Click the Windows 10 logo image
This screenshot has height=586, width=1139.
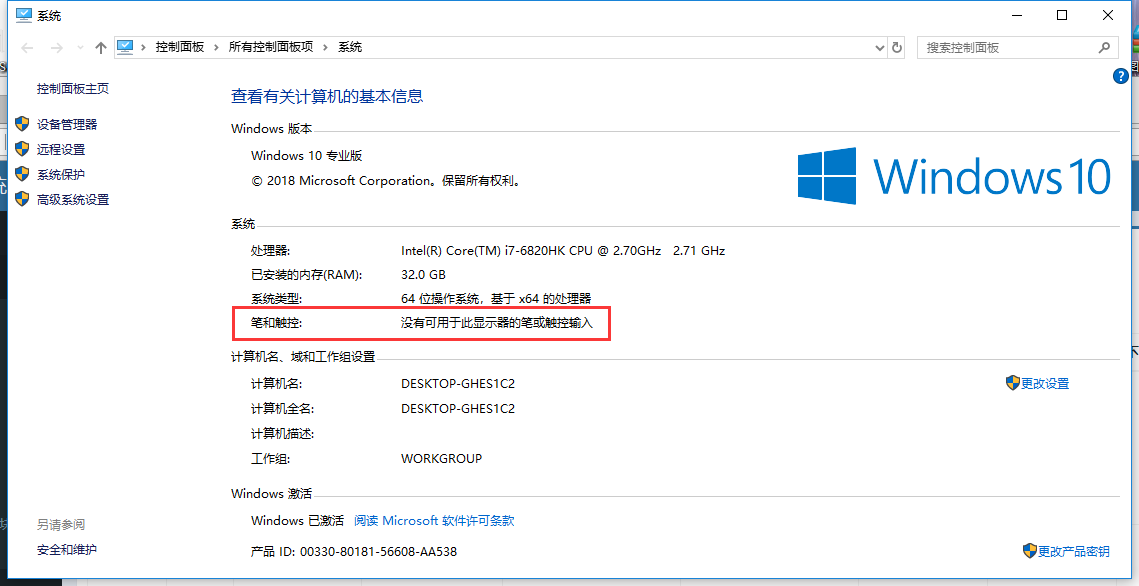coord(954,176)
